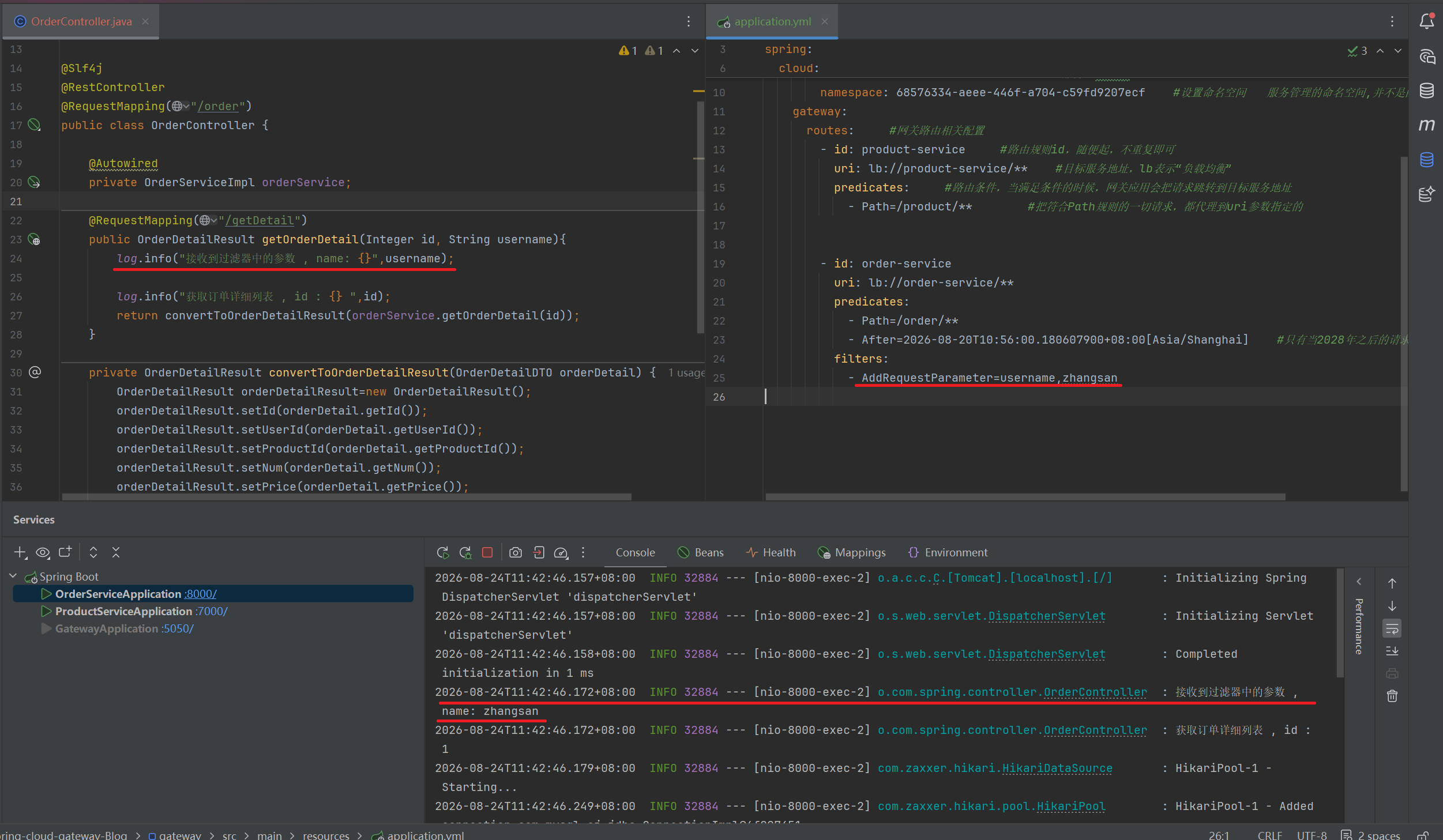Click the Add Service plus icon
1443x840 pixels.
point(20,552)
